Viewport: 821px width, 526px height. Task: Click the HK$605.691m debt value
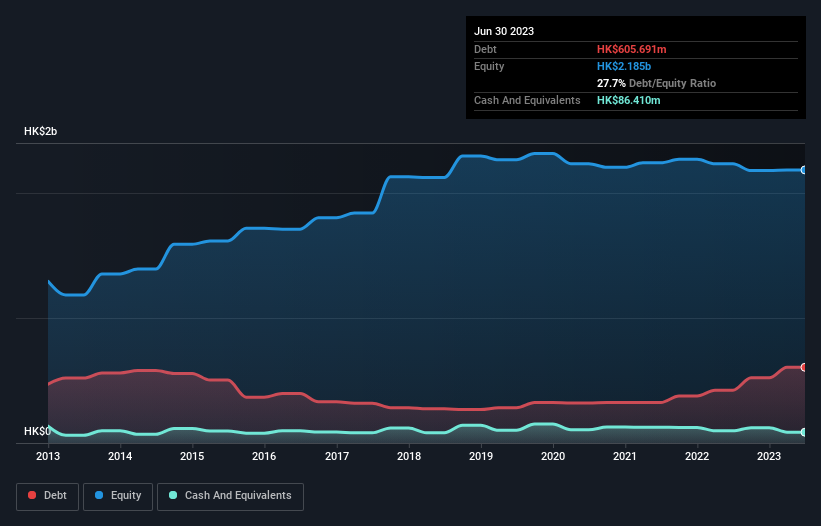[x=631, y=49]
